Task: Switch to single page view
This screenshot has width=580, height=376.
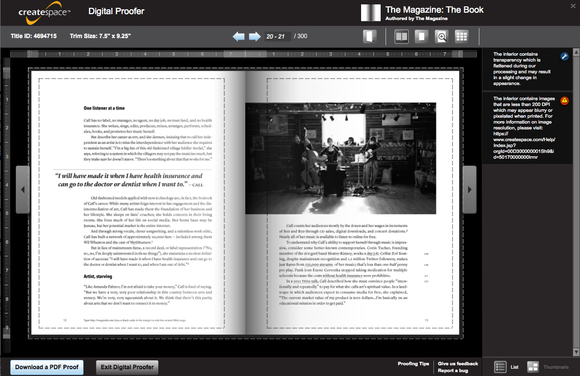Action: pos(421,36)
